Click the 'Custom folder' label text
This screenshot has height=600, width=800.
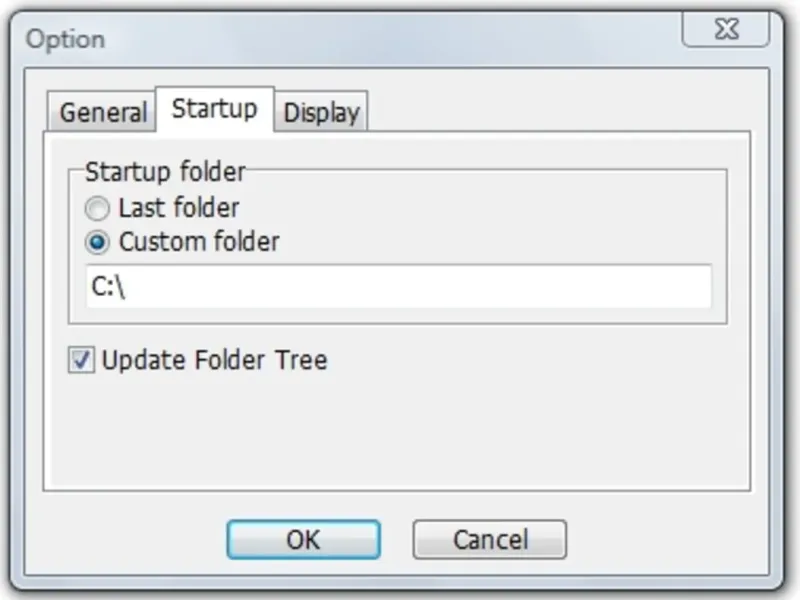[199, 241]
